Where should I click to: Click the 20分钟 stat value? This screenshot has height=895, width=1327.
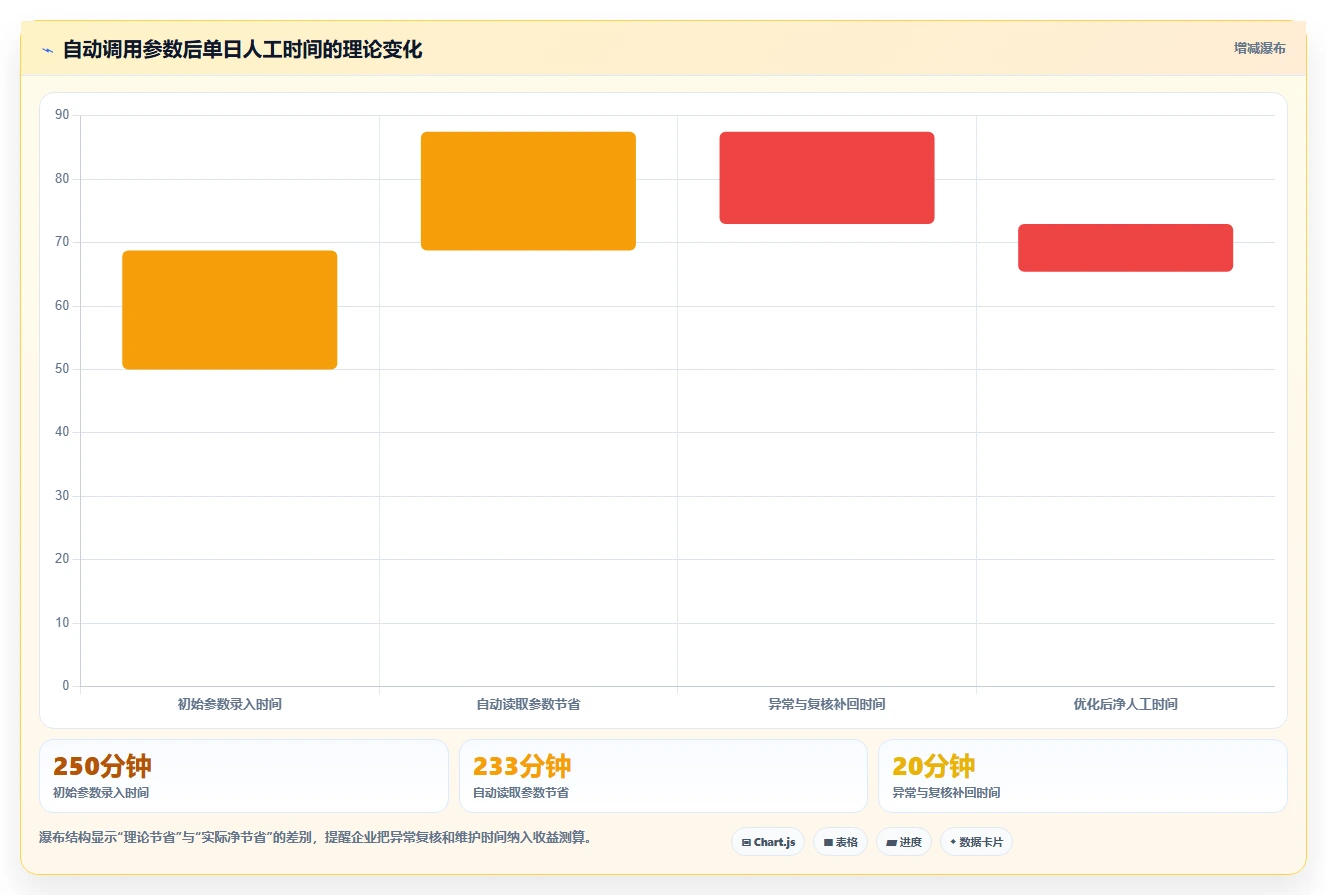[933, 766]
